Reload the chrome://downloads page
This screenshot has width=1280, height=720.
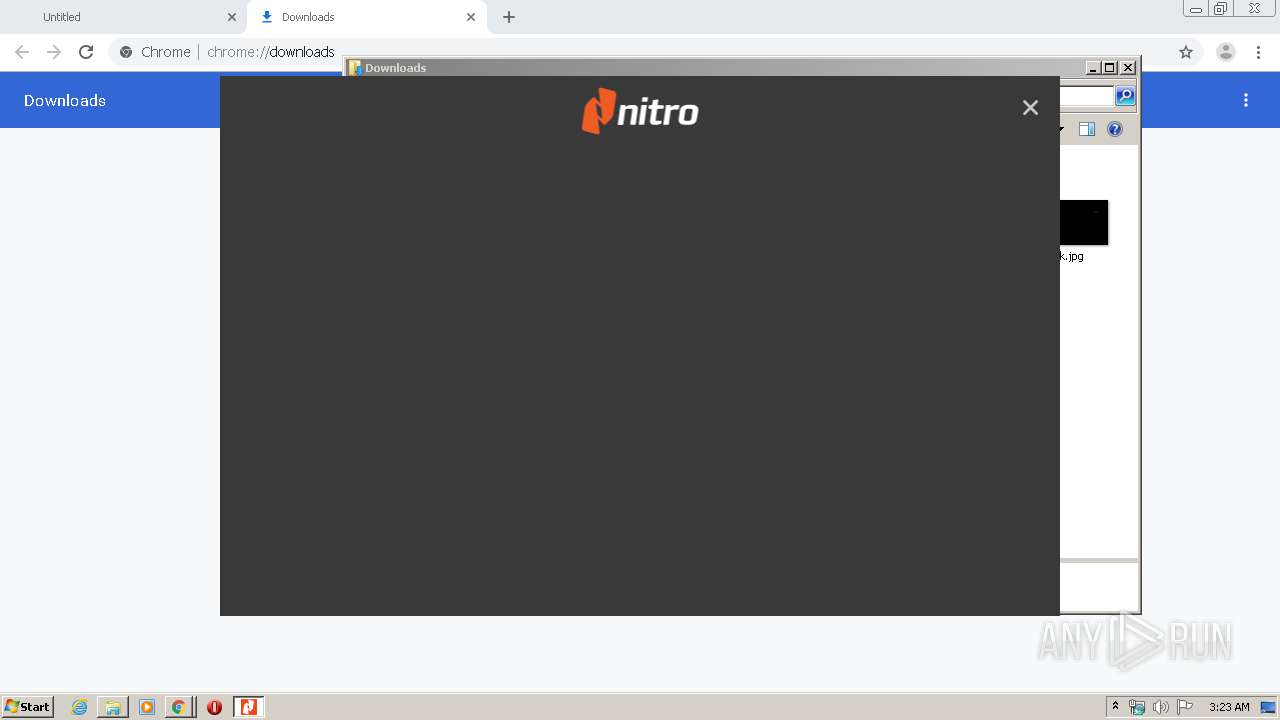point(86,52)
